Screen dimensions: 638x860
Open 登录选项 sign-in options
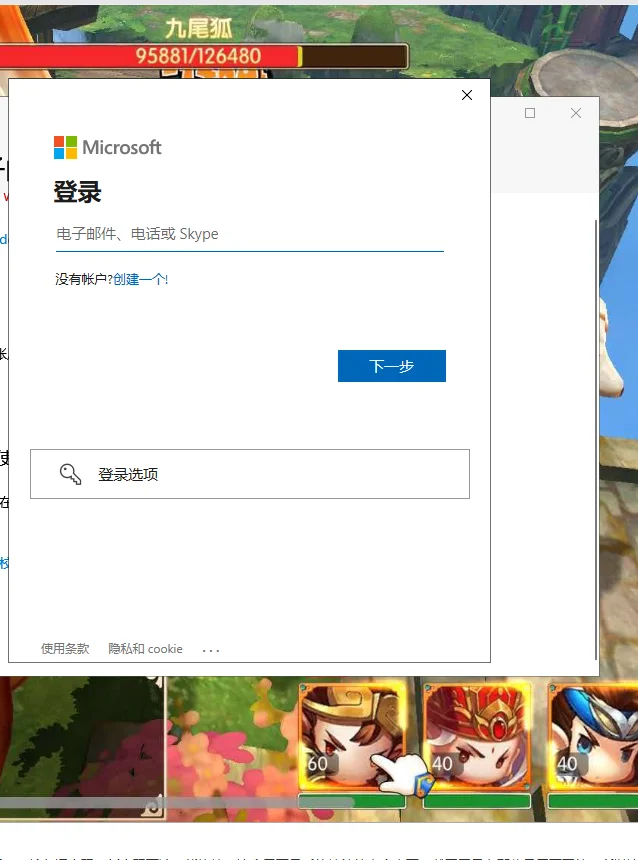click(250, 474)
